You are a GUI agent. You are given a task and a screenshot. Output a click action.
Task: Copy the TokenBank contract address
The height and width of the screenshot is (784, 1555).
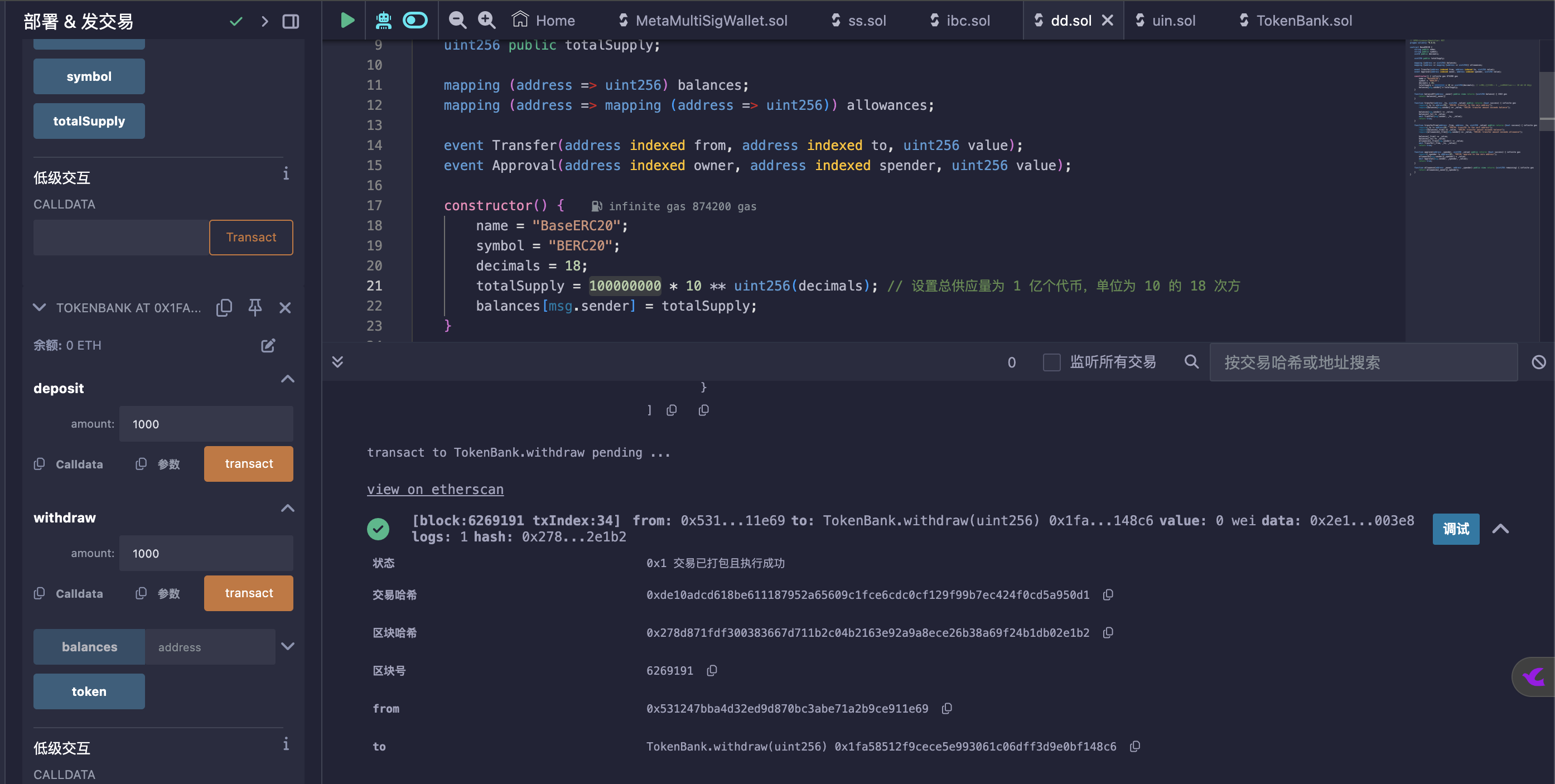[224, 307]
